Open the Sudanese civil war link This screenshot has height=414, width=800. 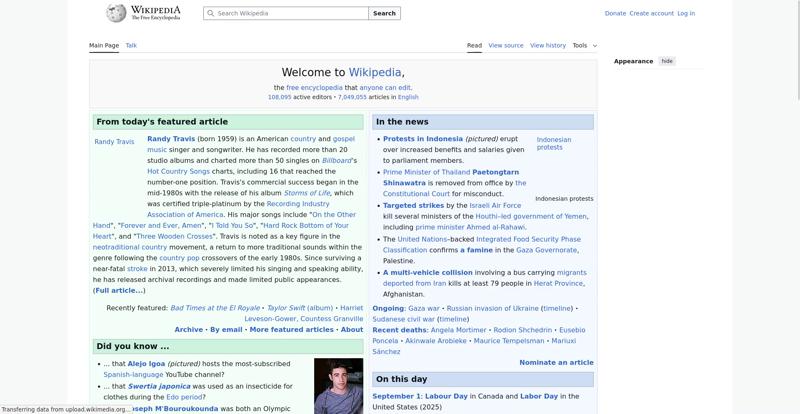pos(404,319)
